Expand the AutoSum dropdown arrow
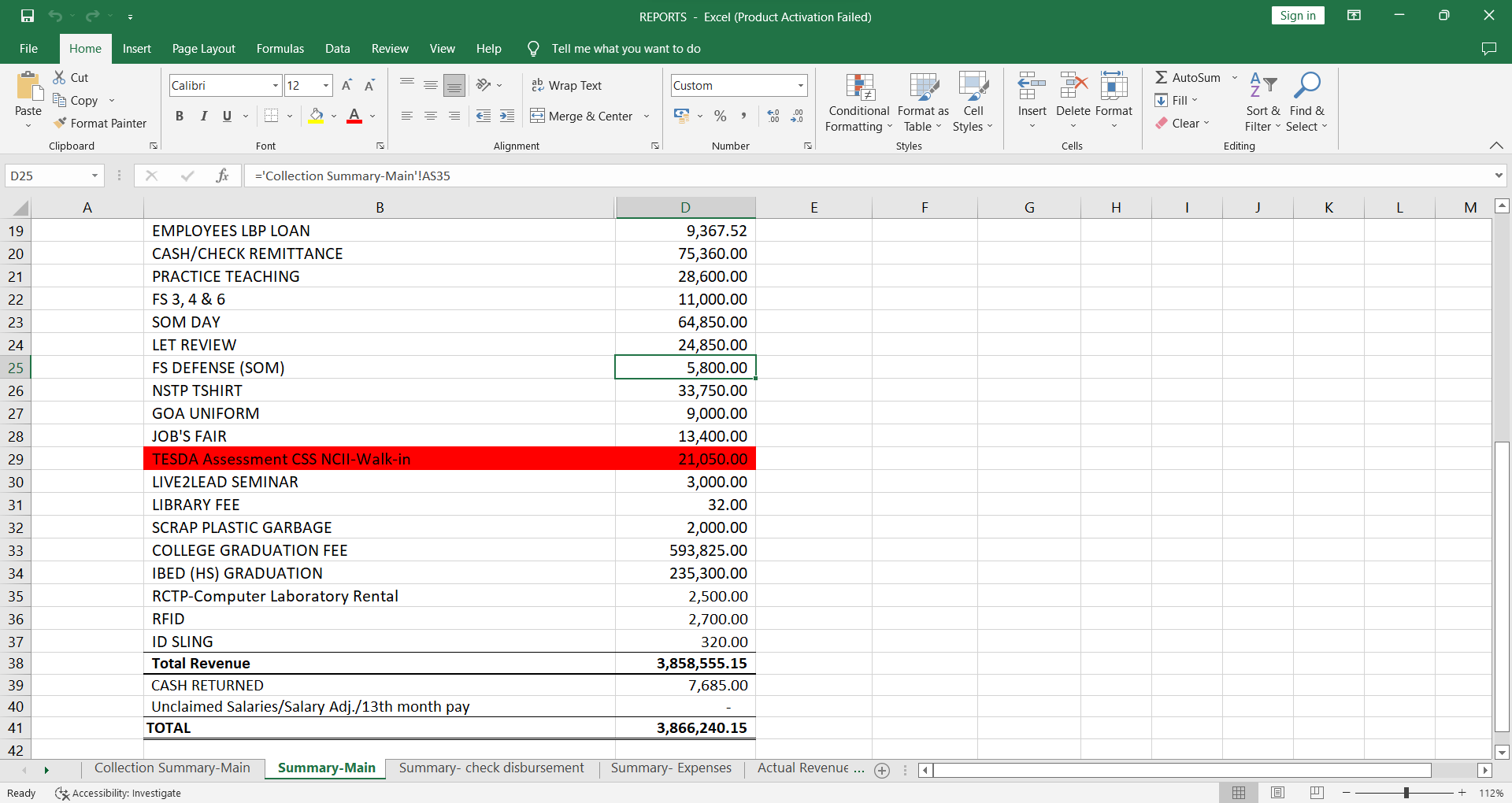This screenshot has height=803, width=1512. 1234,77
